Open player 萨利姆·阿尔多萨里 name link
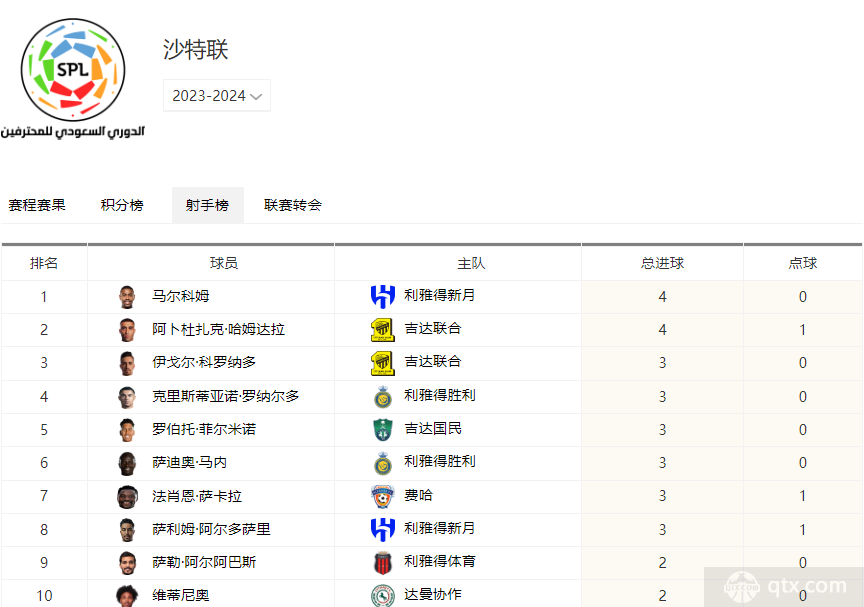This screenshot has height=607, width=864. tap(211, 529)
